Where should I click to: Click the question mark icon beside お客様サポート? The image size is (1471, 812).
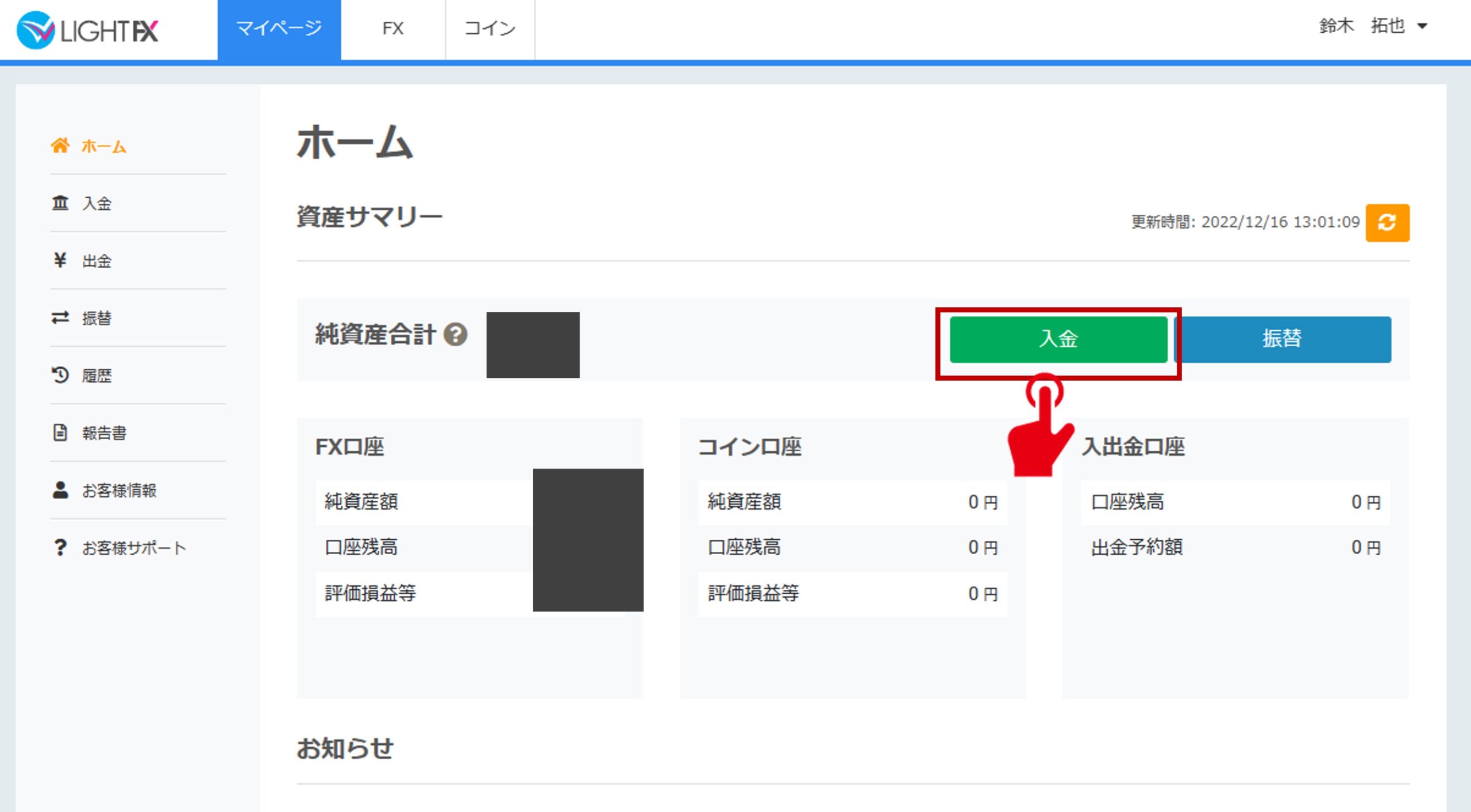60,547
